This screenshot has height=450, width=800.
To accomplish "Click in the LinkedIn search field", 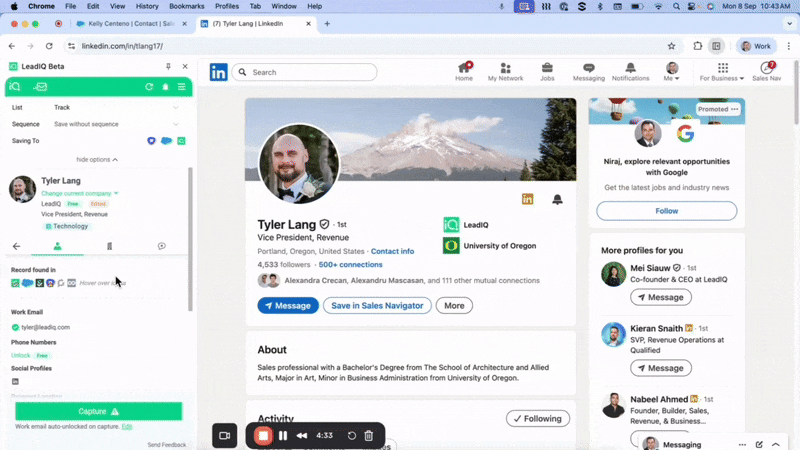I will pos(310,72).
